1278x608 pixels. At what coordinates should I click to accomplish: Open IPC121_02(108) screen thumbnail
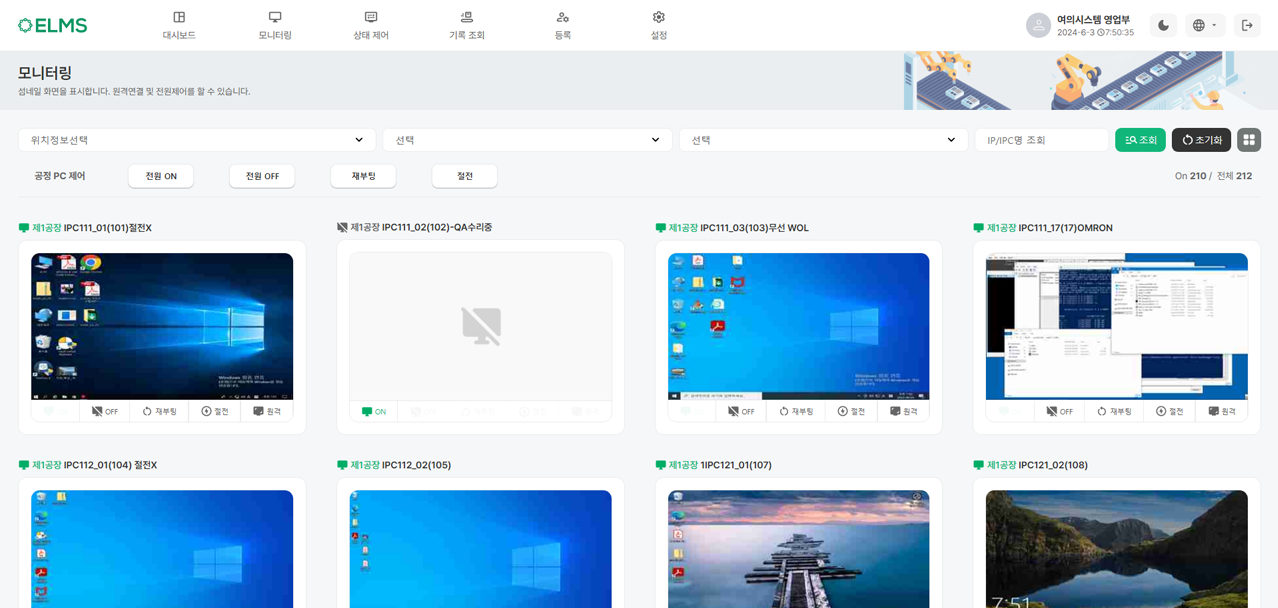point(1117,549)
